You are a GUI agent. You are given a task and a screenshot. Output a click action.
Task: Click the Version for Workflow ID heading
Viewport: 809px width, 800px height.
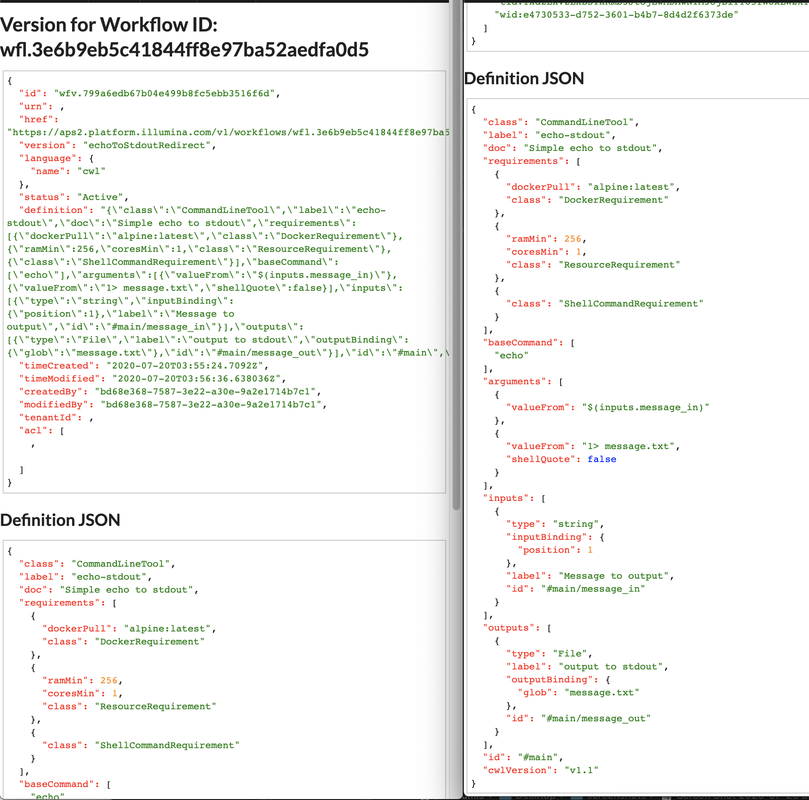[x=184, y=37]
